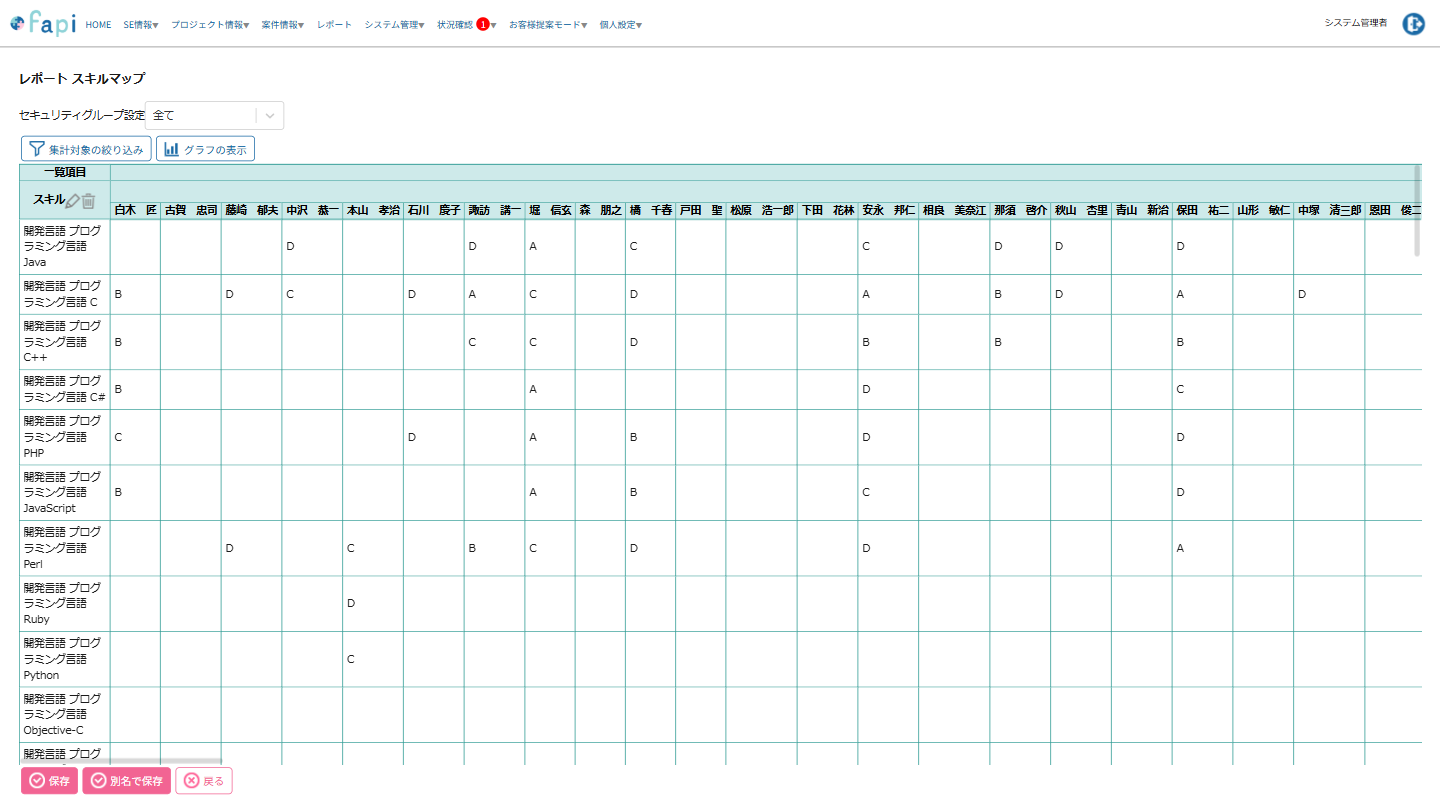The height and width of the screenshot is (810, 1440).
Task: Expand the プロジェクト情報 menu
Action: (210, 25)
